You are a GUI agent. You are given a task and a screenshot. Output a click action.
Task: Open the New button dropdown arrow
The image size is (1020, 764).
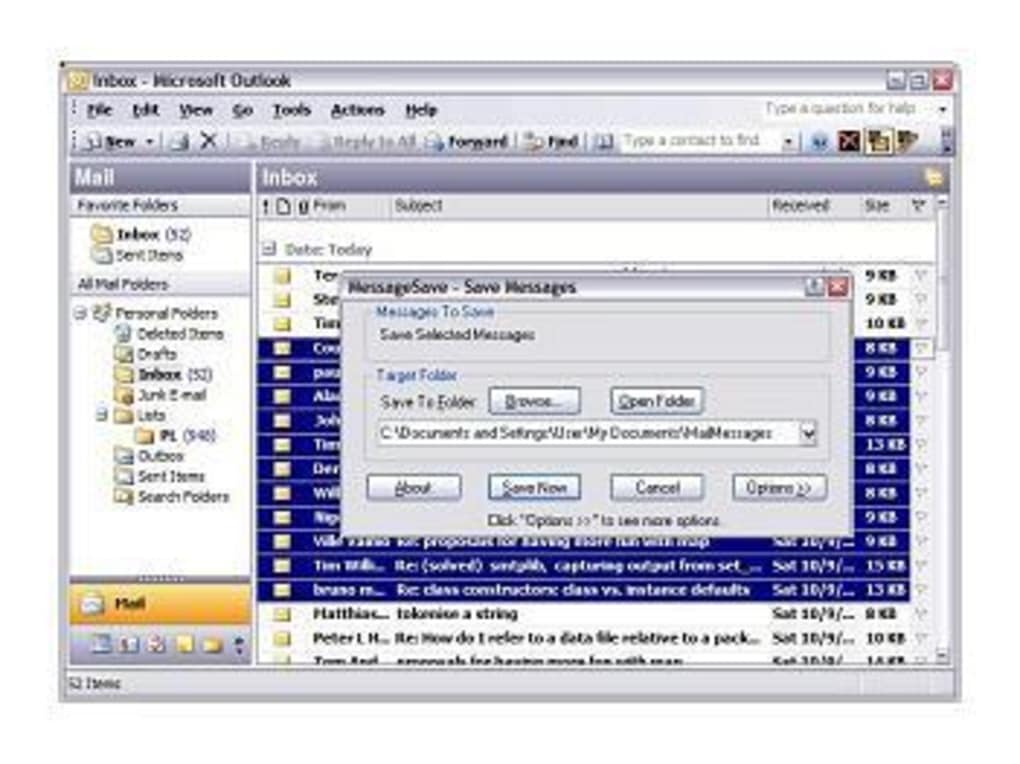coord(150,141)
